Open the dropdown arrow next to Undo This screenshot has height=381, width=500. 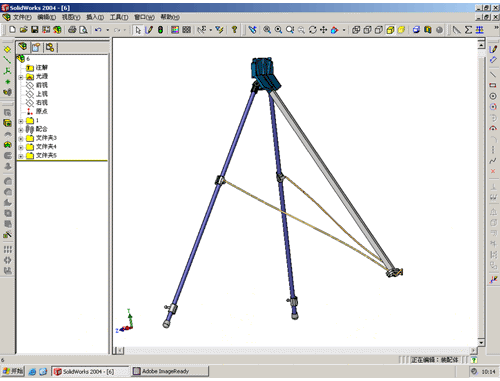tap(107, 30)
